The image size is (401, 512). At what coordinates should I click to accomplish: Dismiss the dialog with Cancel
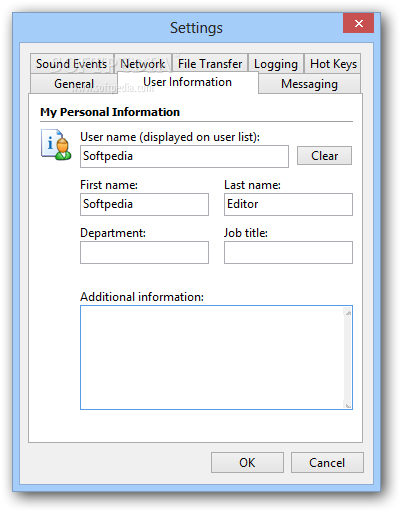coord(327,463)
